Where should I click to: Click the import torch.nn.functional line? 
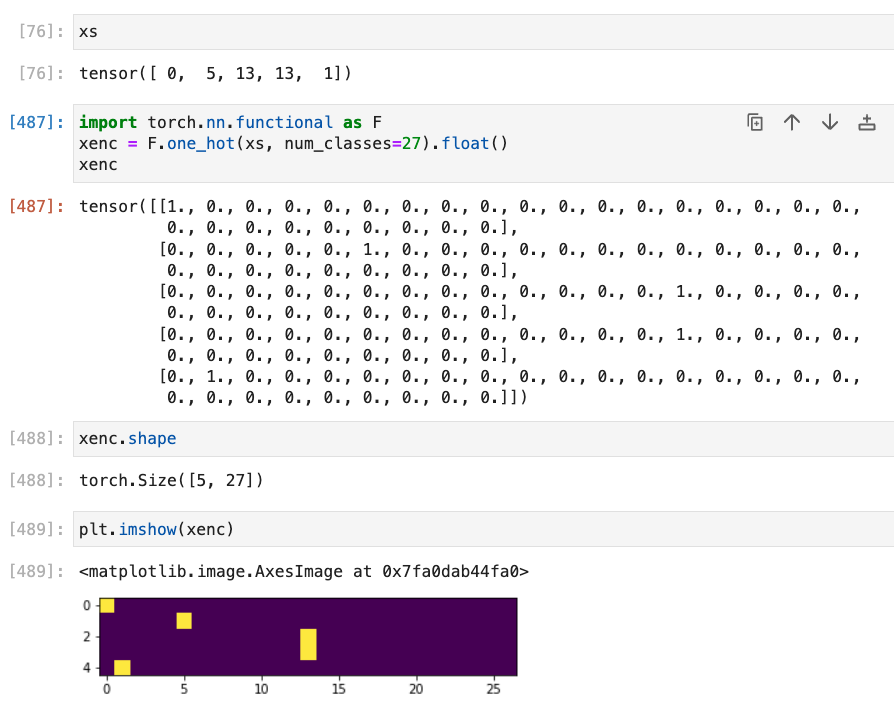(230, 123)
